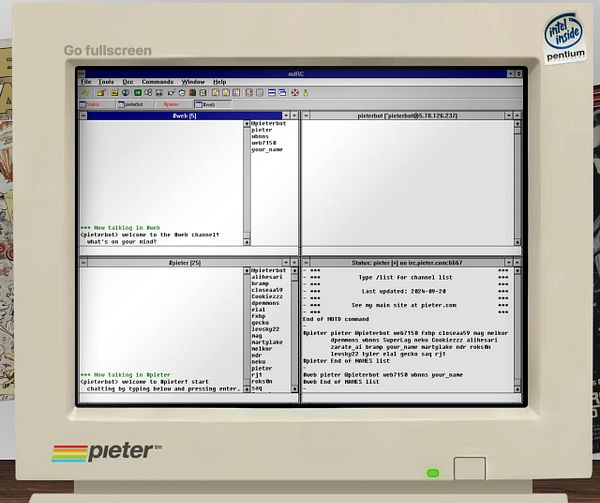The height and width of the screenshot is (503, 600).
Task: Click the Connect lightning icon in the mIRC toolbar
Action: click(x=85, y=93)
